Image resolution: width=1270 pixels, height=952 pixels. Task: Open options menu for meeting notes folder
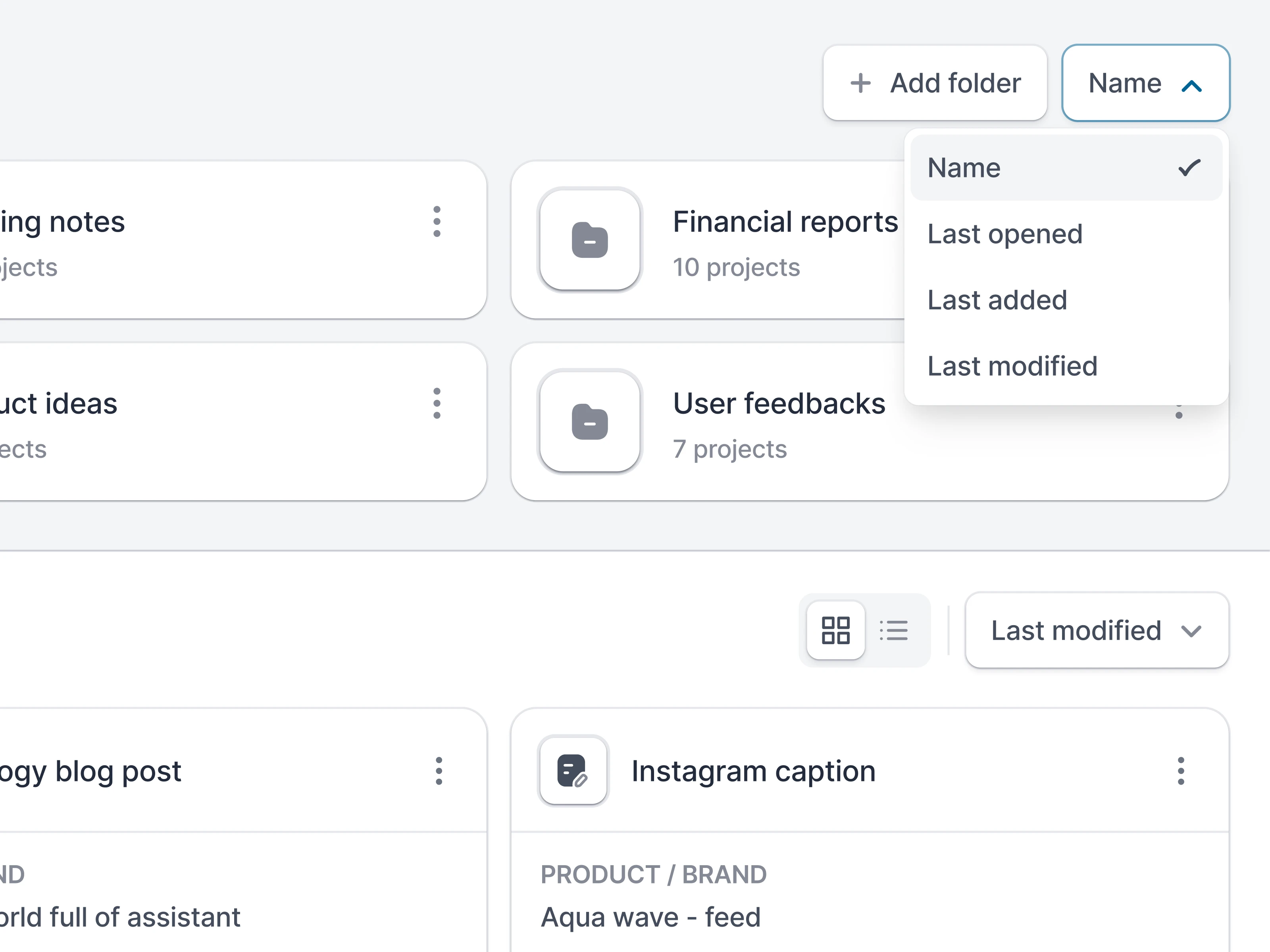click(x=437, y=221)
